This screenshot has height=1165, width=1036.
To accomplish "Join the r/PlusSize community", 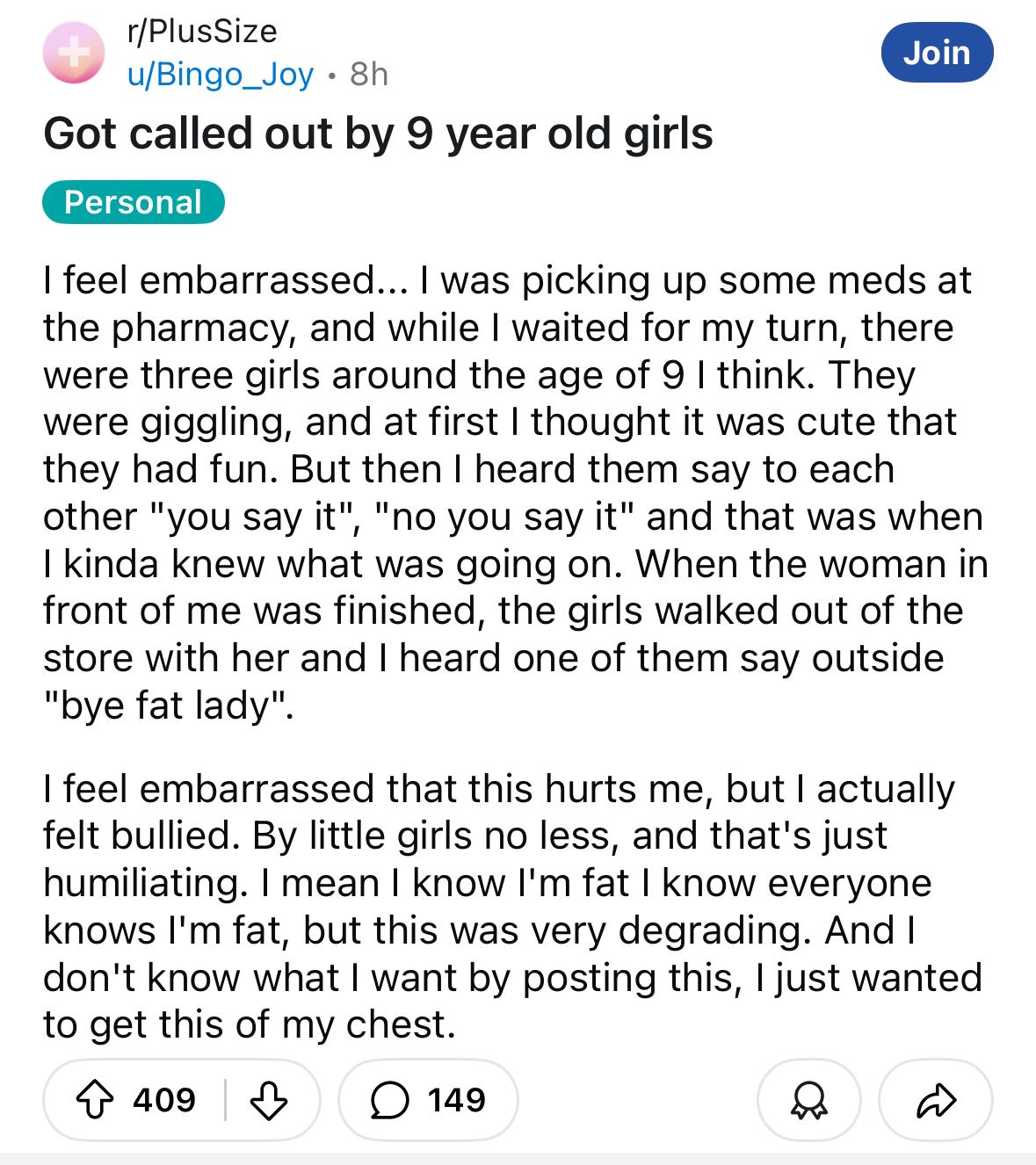I will pyautogui.click(x=937, y=53).
